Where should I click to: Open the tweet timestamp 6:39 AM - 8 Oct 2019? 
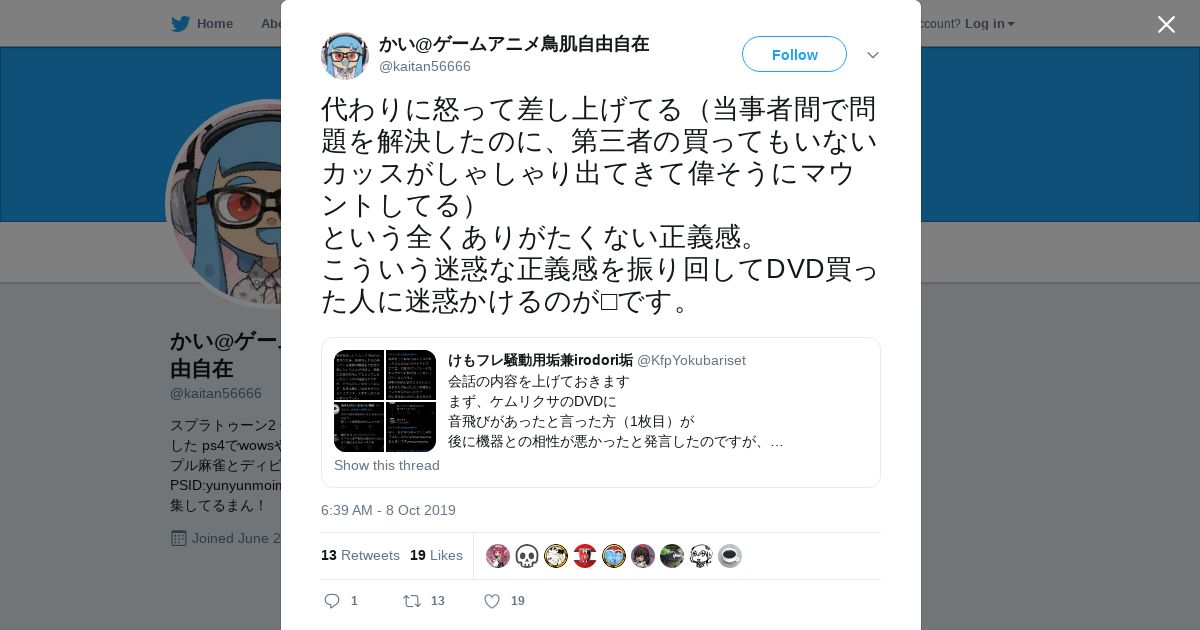coord(388,510)
